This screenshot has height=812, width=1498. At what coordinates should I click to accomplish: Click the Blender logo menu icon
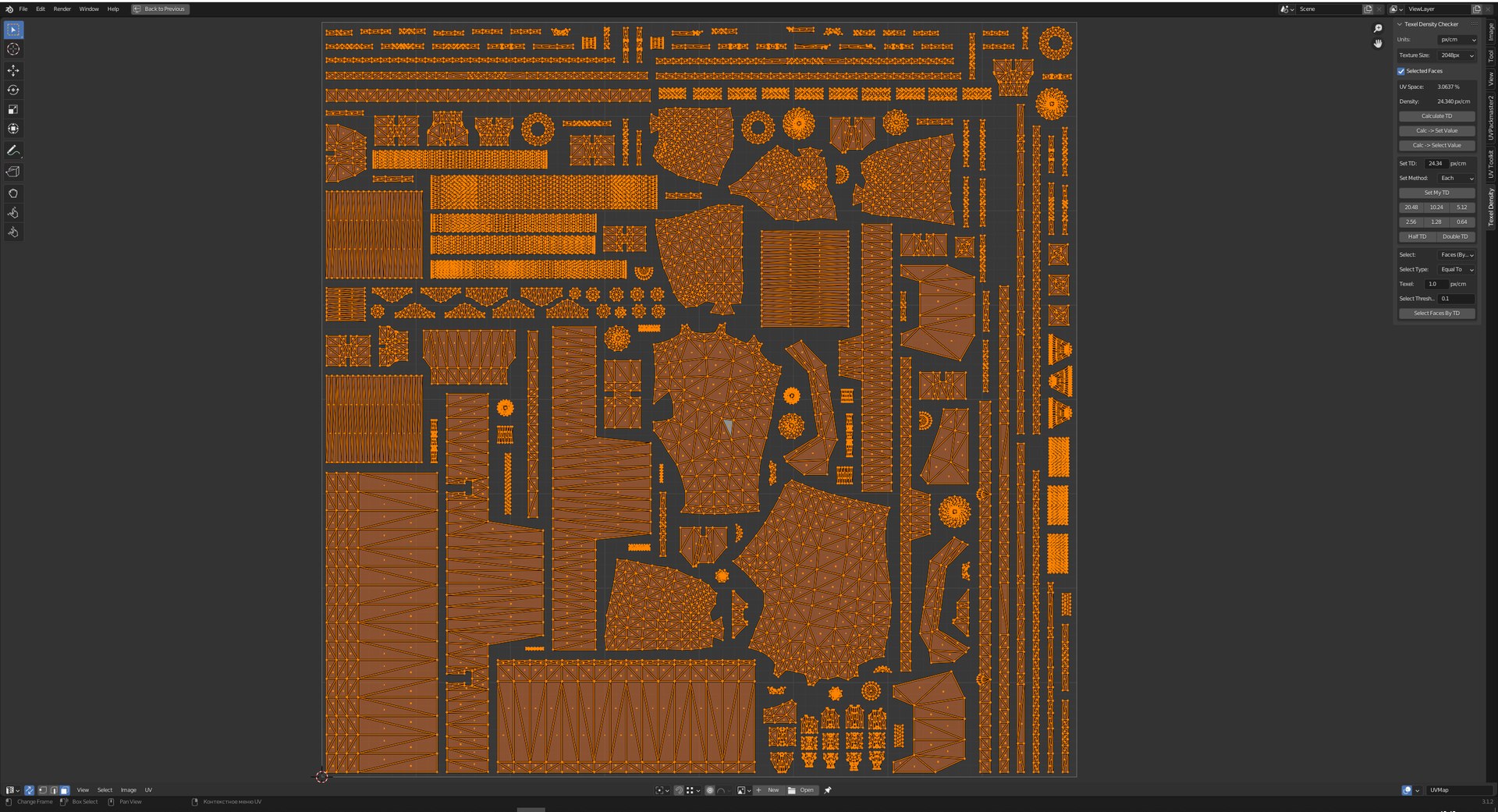click(9, 9)
